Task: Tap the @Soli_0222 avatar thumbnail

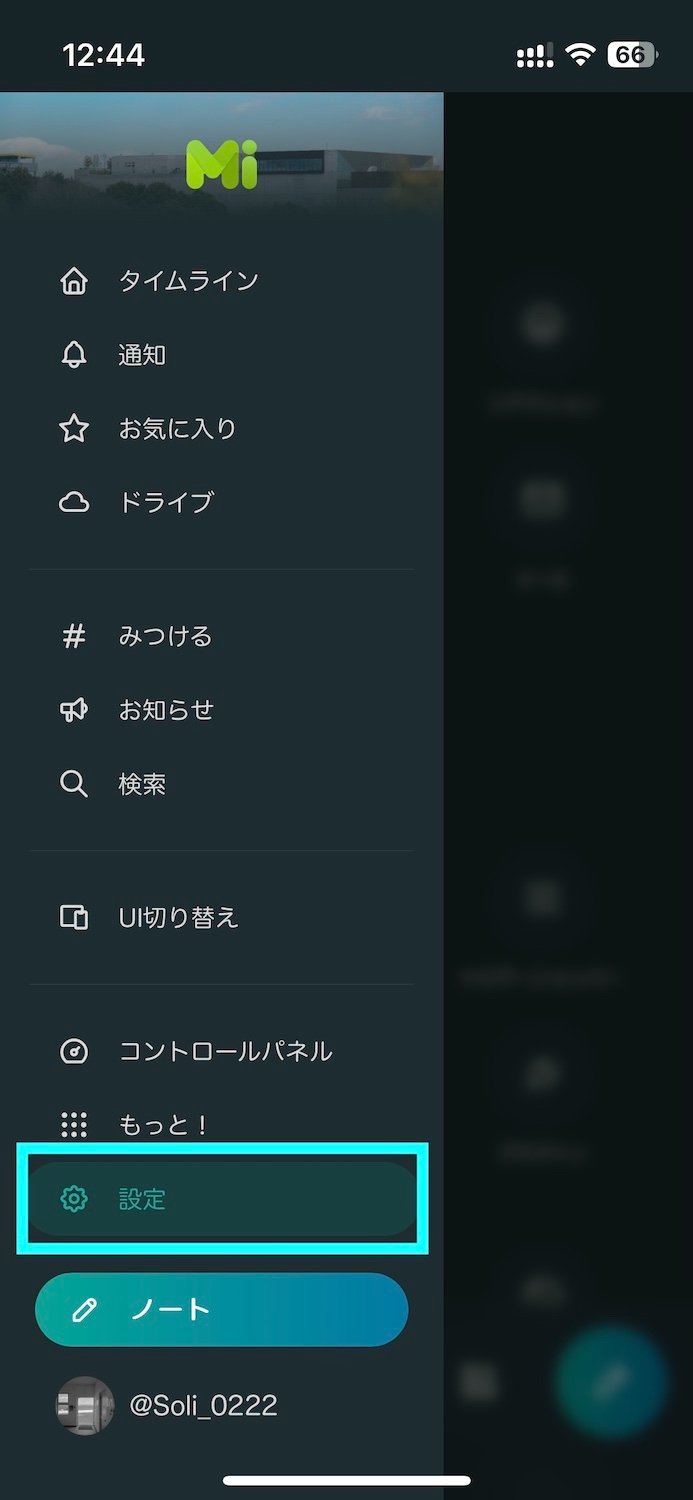Action: tap(84, 1405)
